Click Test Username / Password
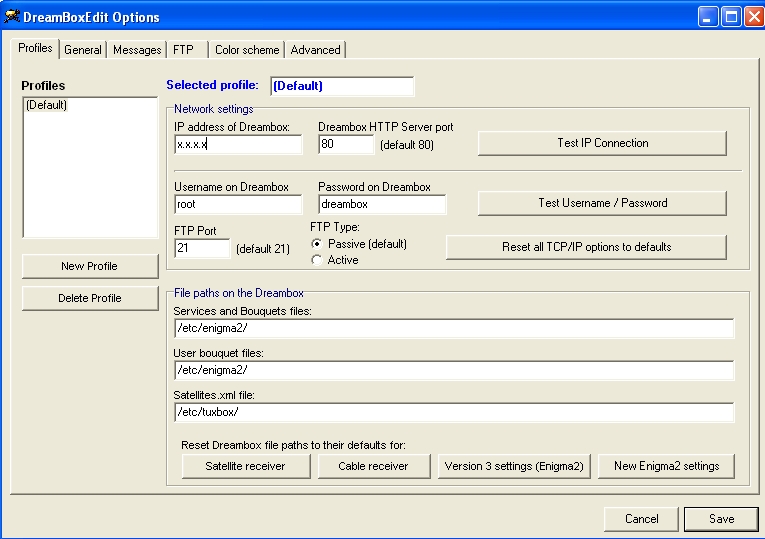Image resolution: width=765 pixels, height=539 pixels. click(x=602, y=203)
